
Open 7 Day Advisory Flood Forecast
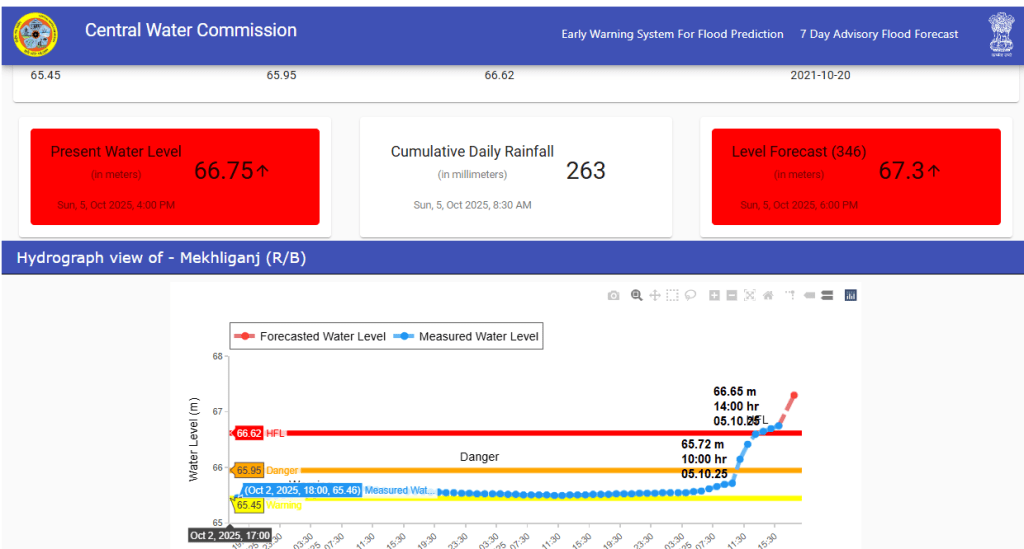tap(878, 34)
